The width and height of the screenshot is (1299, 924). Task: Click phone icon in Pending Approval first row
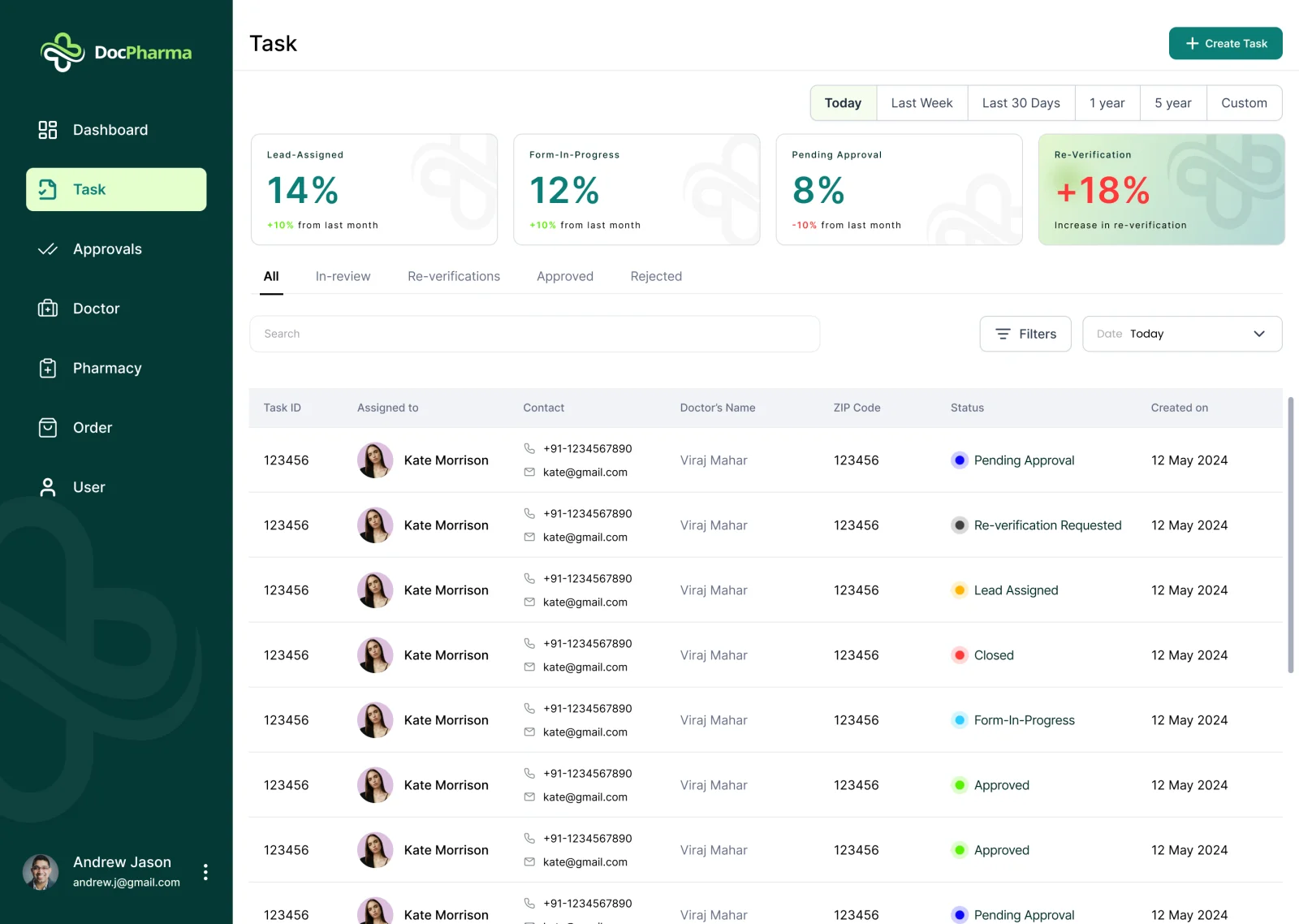(529, 448)
